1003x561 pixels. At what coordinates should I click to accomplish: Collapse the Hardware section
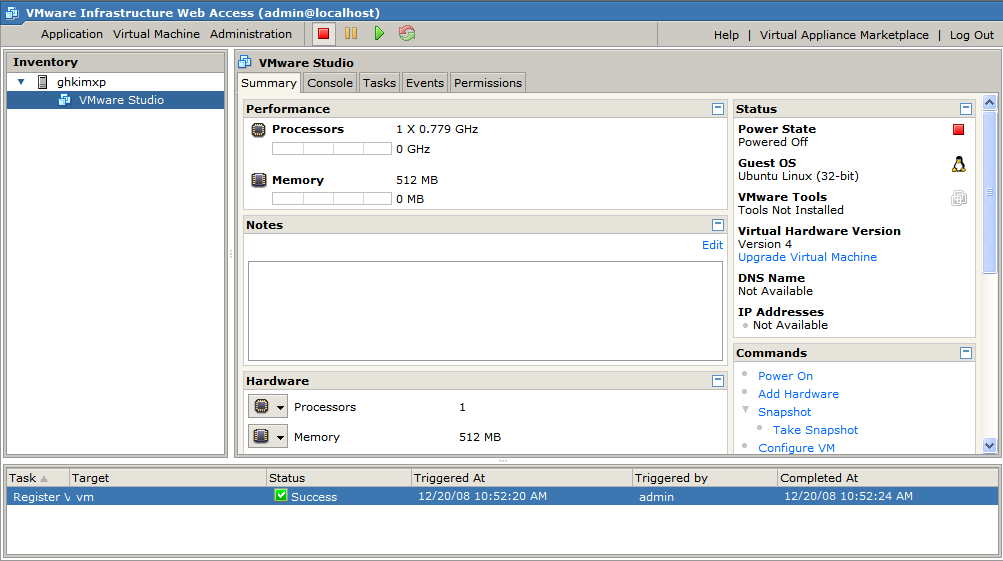[x=718, y=381]
